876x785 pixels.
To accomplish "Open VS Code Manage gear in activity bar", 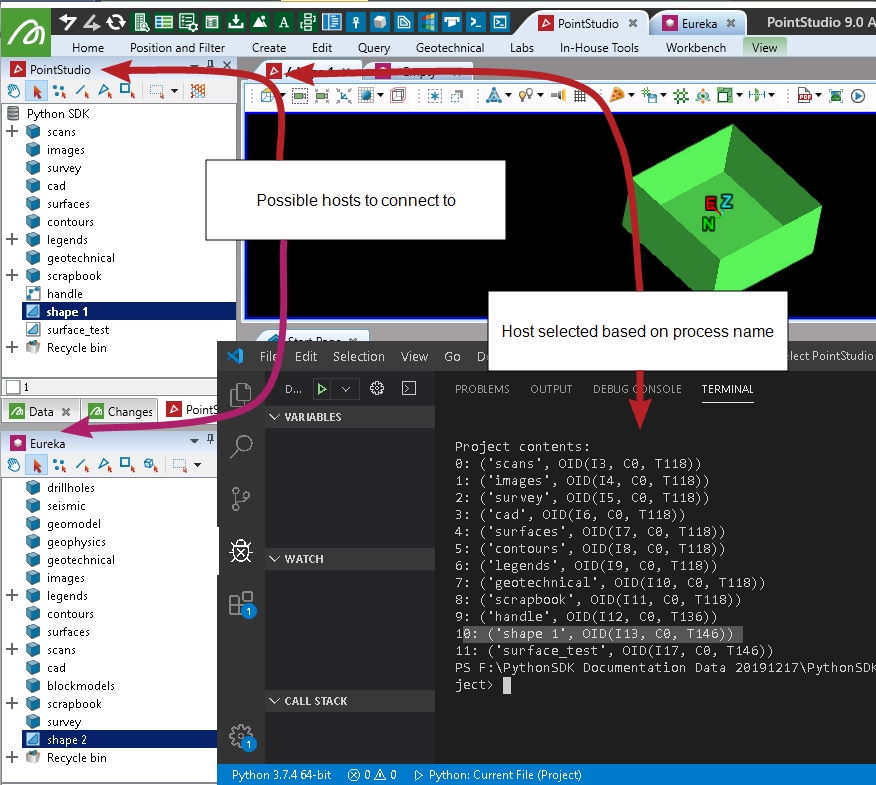I will (241, 737).
